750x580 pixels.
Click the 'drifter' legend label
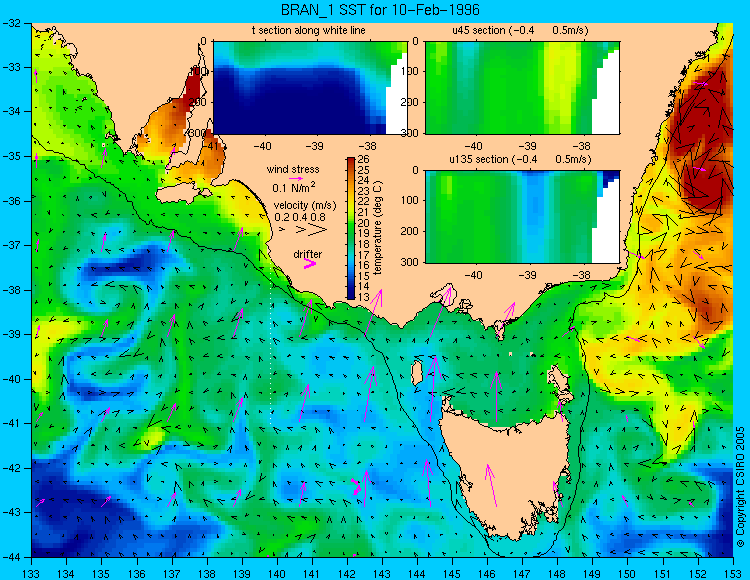tap(308, 254)
